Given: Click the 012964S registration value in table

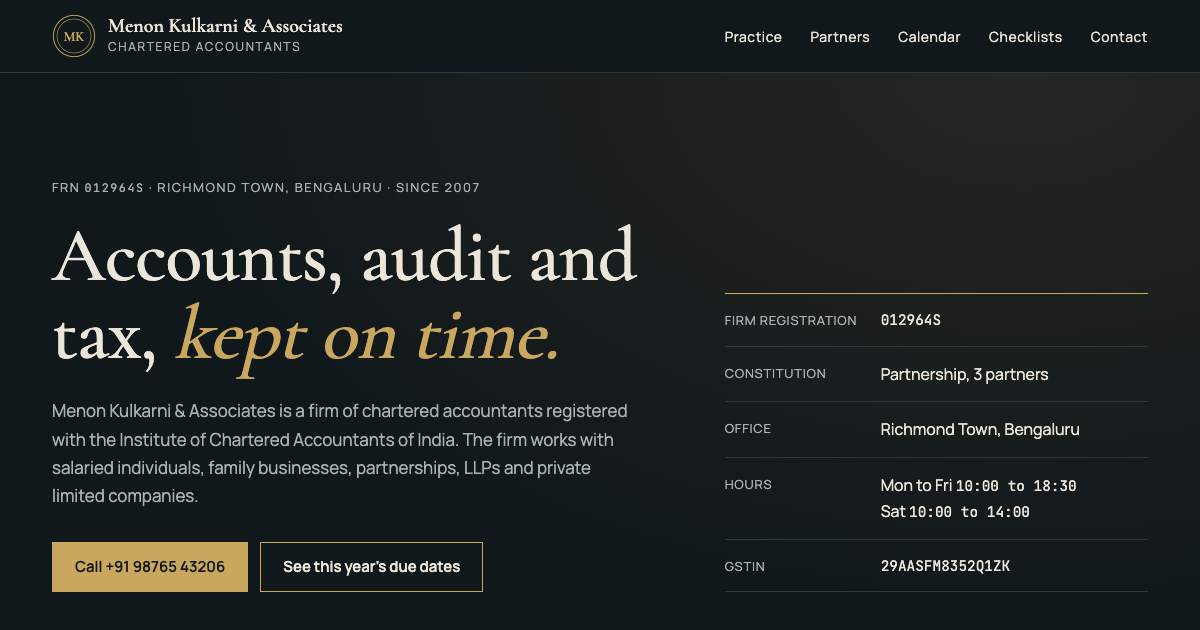Looking at the screenshot, I should pos(910,321).
